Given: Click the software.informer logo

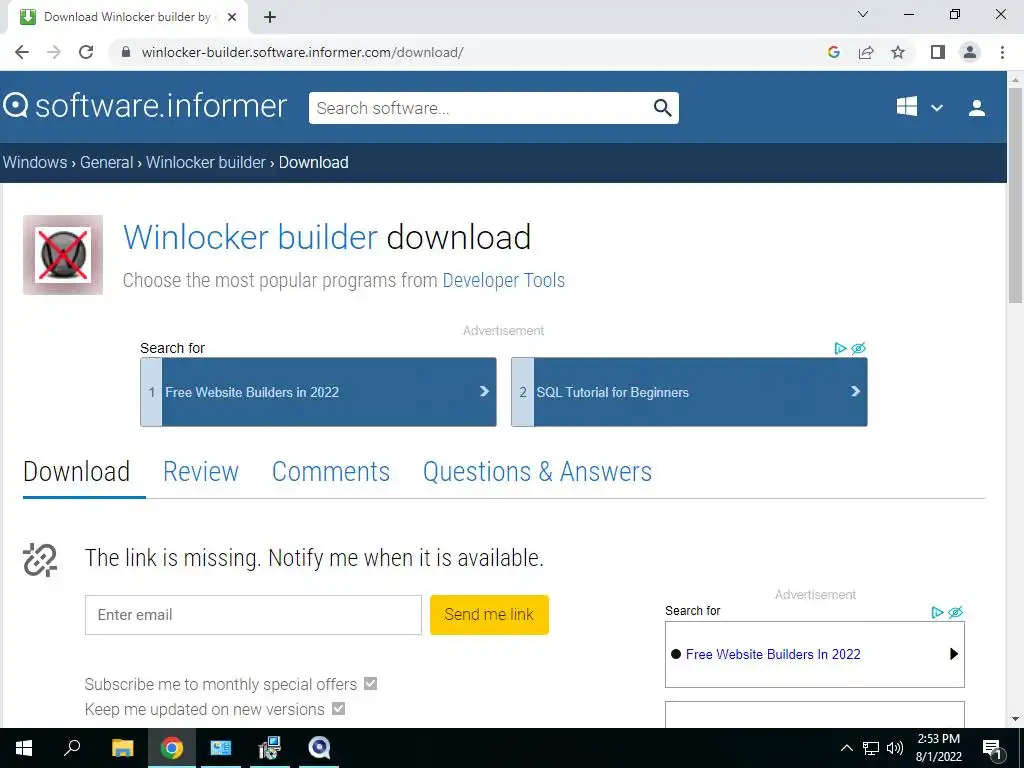Looking at the screenshot, I should tap(145, 106).
